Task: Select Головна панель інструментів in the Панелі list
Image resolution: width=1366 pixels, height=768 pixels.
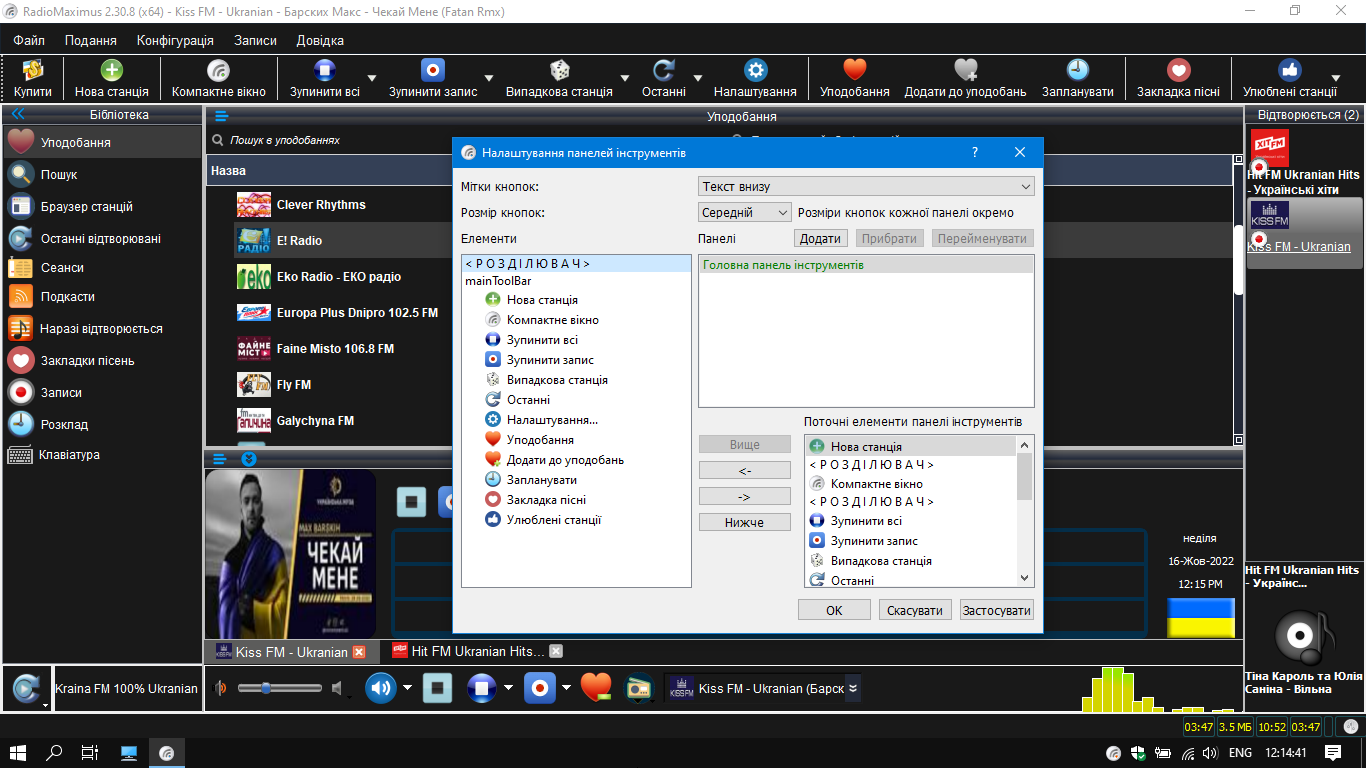Action: click(x=866, y=265)
